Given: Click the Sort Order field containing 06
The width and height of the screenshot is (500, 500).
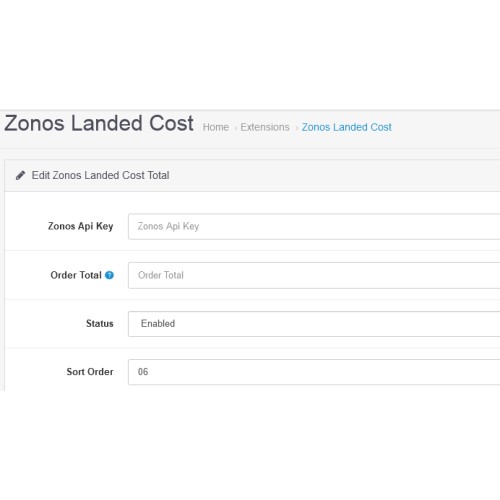Looking at the screenshot, I should click(x=314, y=372).
